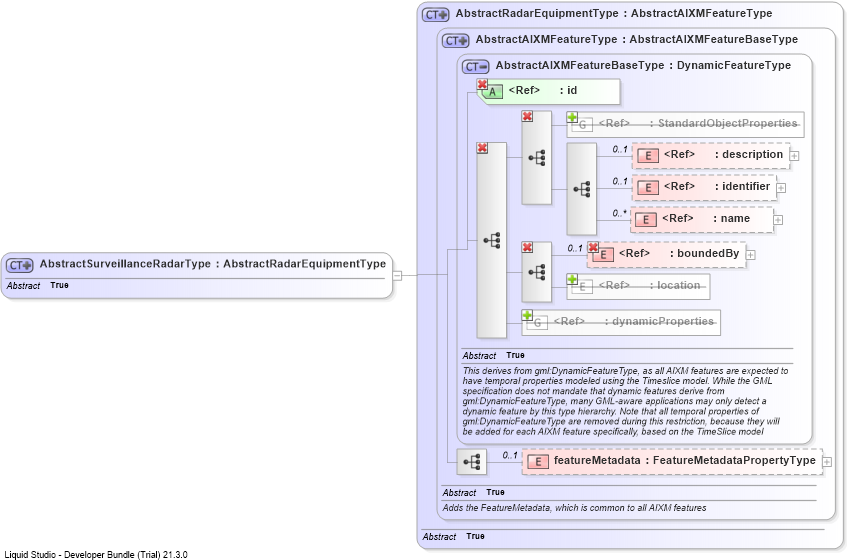
Task: Select the StandardObjectProperties group reference
Action: tap(685, 125)
